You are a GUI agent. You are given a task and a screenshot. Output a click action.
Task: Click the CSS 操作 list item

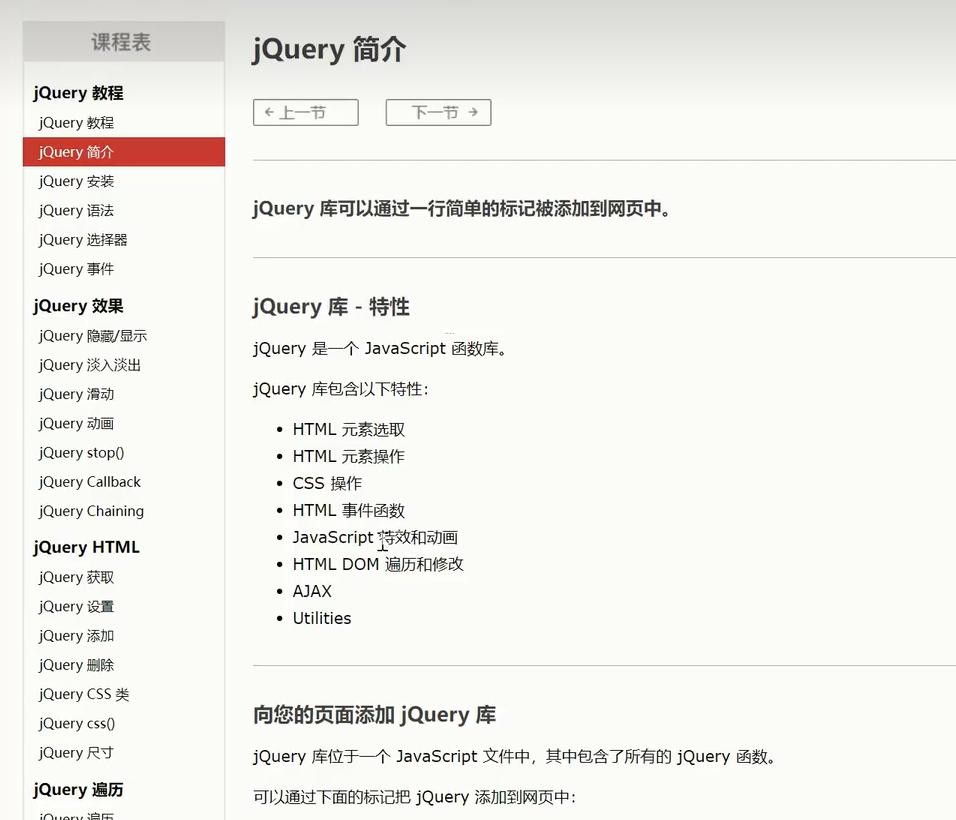[327, 483]
